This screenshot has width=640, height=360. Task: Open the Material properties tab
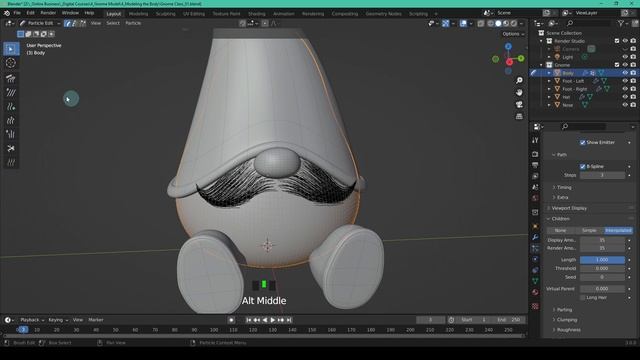(x=535, y=292)
